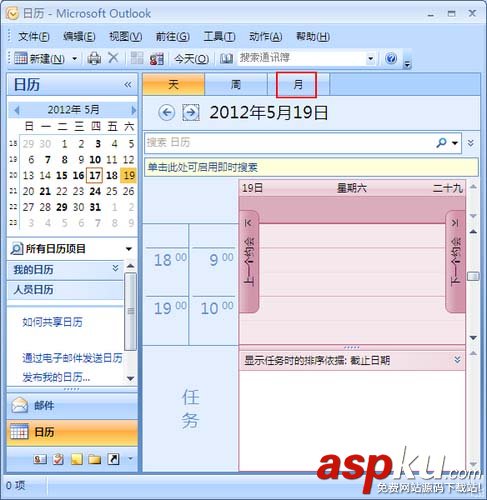Image resolution: width=487 pixels, height=500 pixels.
Task: Click People's Calendars (人员日历) header
Action: tap(65, 290)
